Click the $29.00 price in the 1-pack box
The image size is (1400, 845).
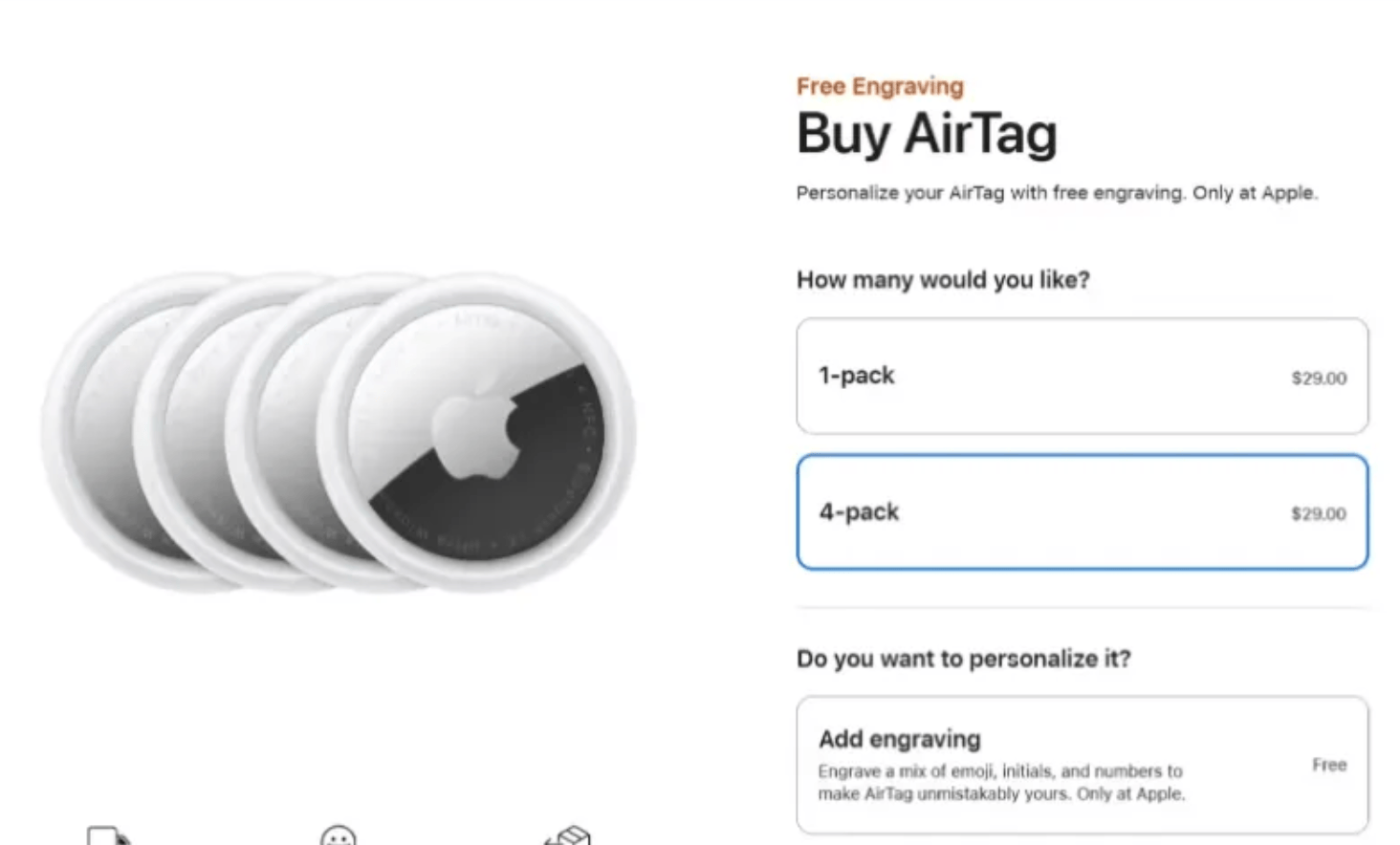[x=1318, y=379]
